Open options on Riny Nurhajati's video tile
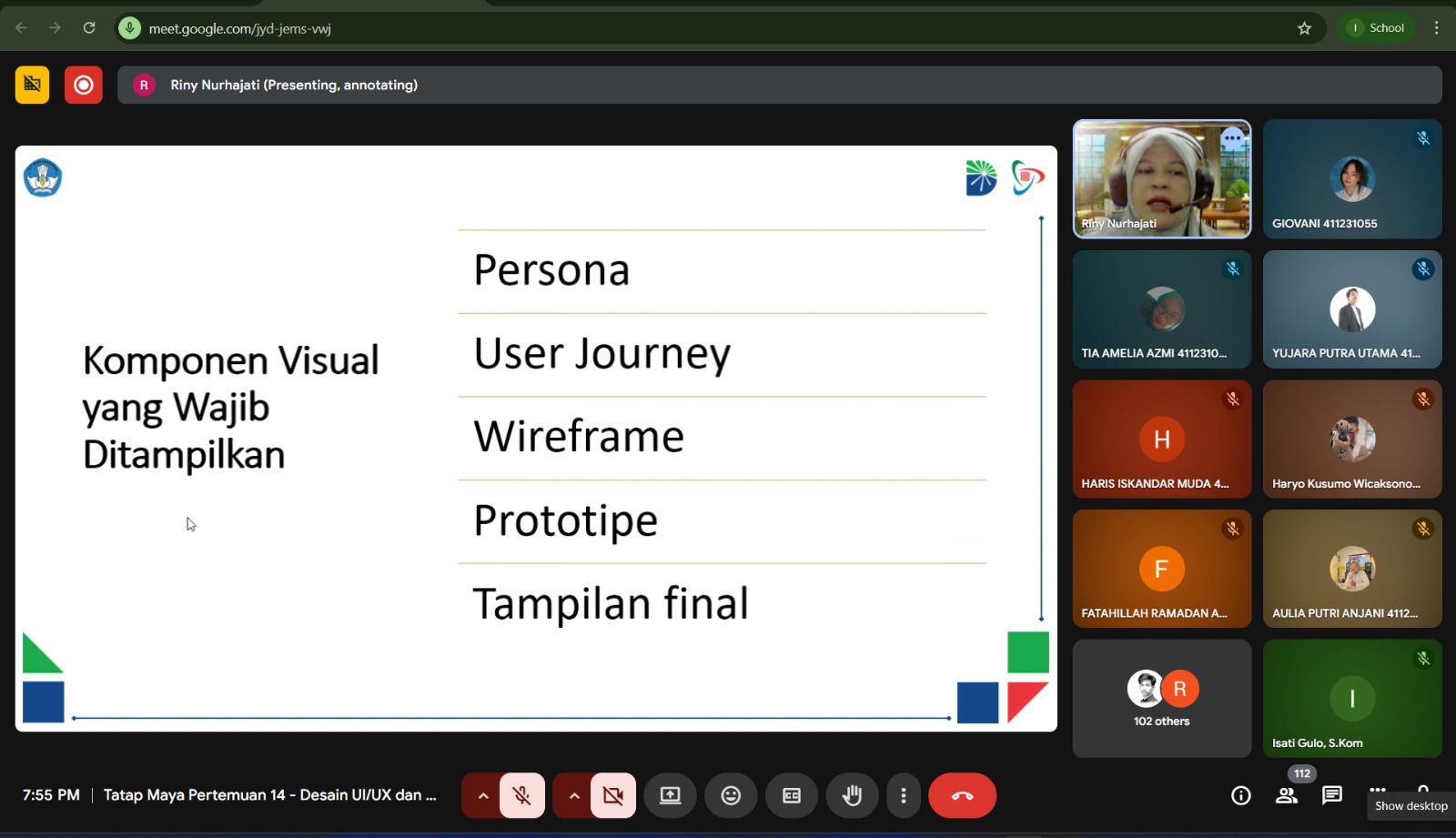The image size is (1456, 838). pos(1233,139)
